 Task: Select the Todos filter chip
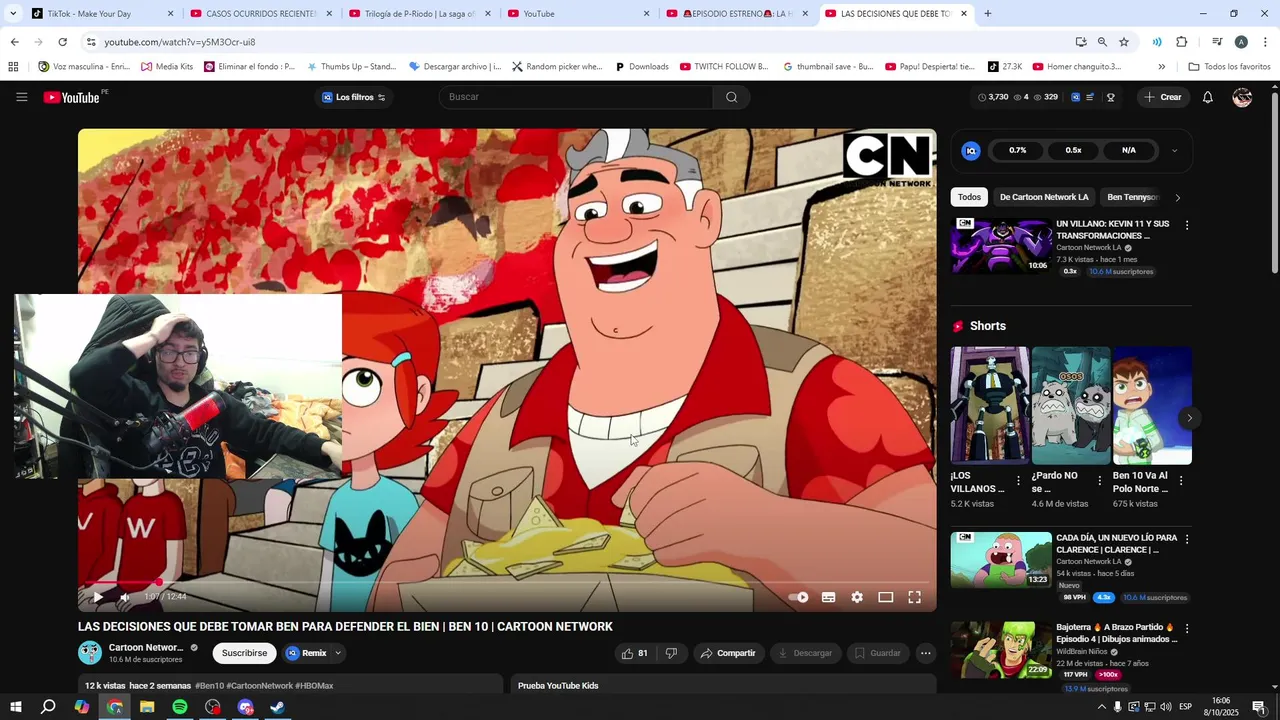[x=969, y=197]
